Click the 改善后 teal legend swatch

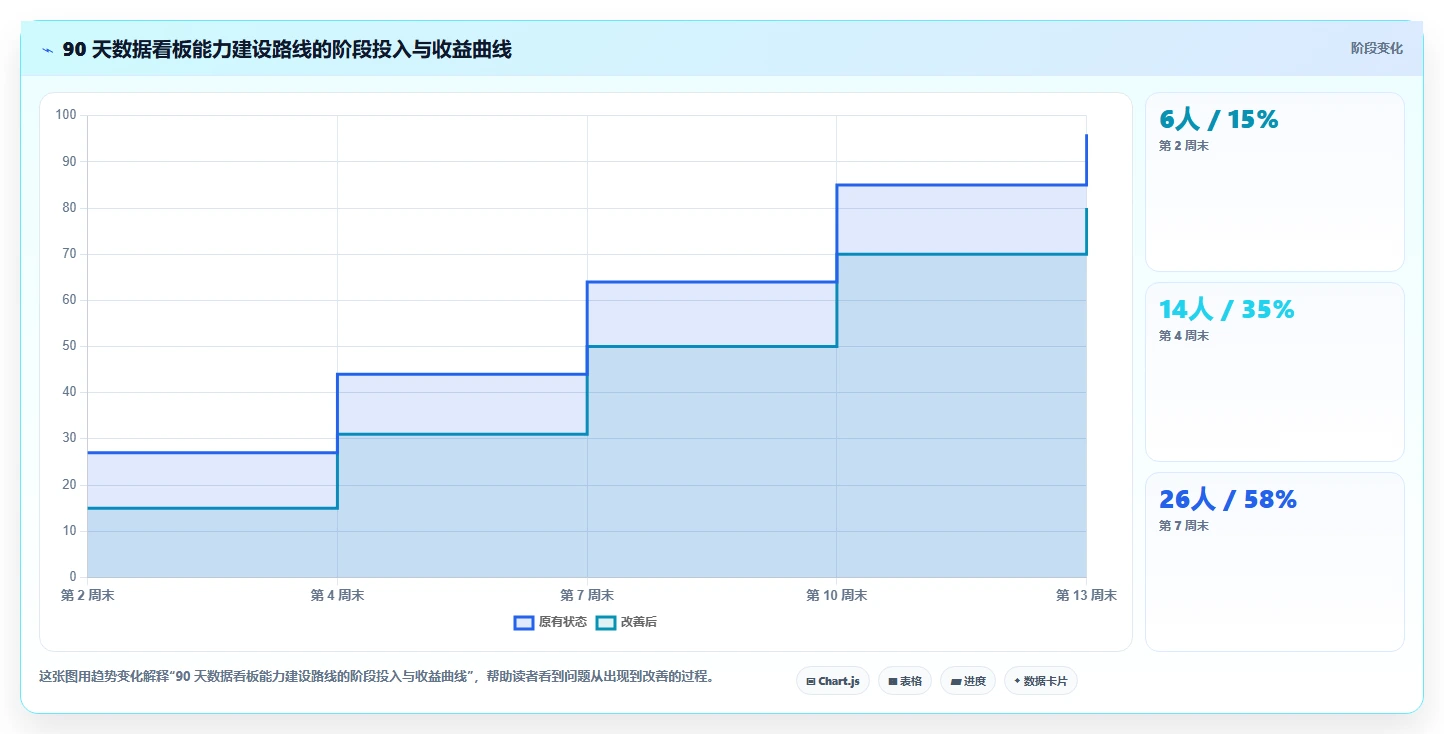(606, 622)
